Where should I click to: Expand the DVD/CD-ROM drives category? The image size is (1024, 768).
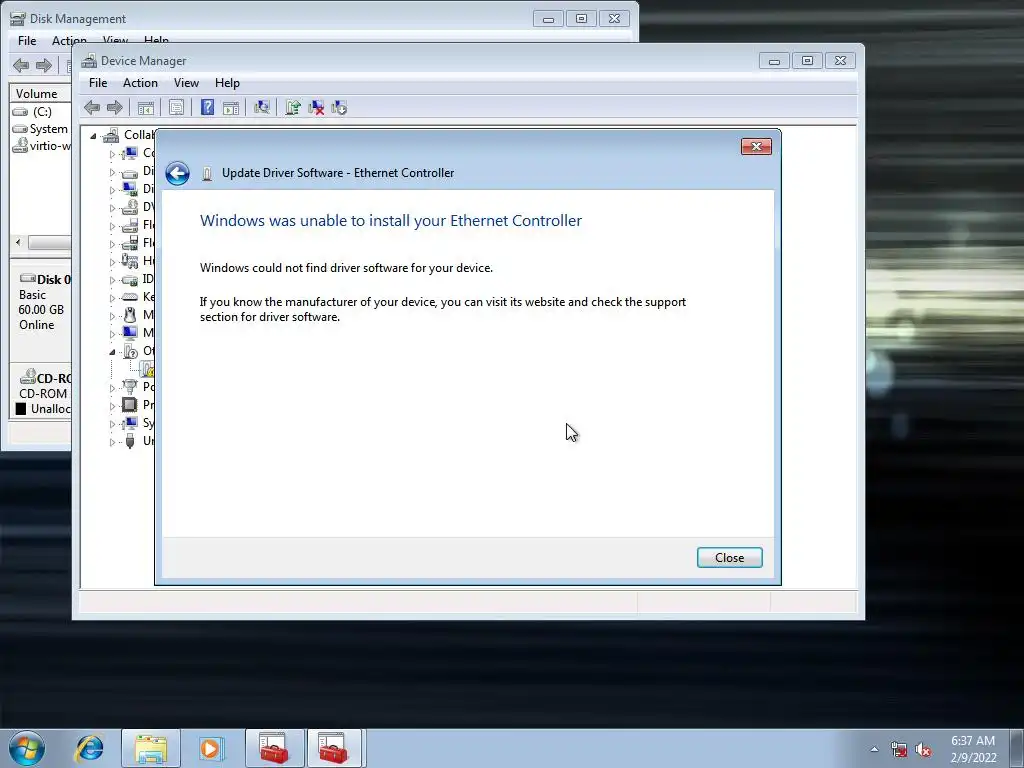(x=112, y=208)
